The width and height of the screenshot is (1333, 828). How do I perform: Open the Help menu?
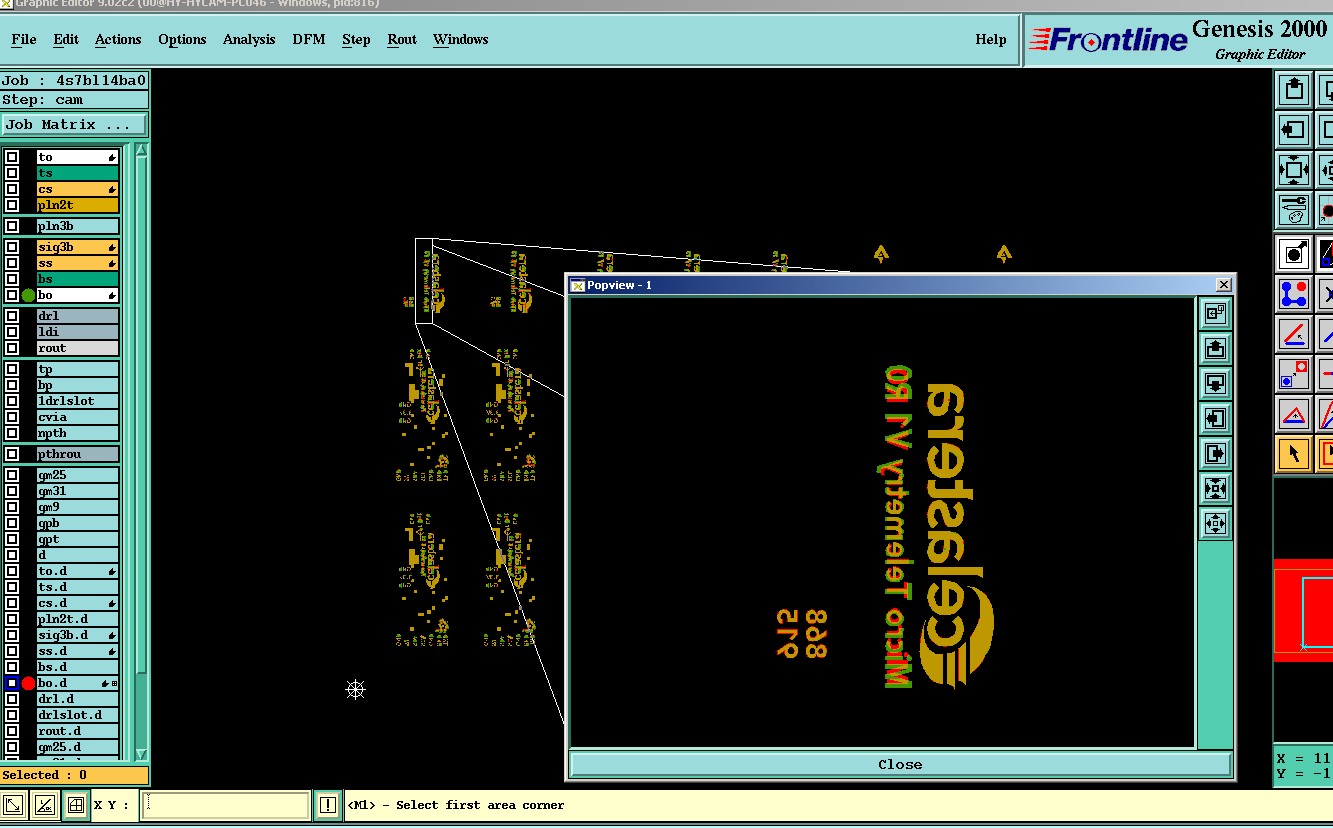(x=991, y=40)
